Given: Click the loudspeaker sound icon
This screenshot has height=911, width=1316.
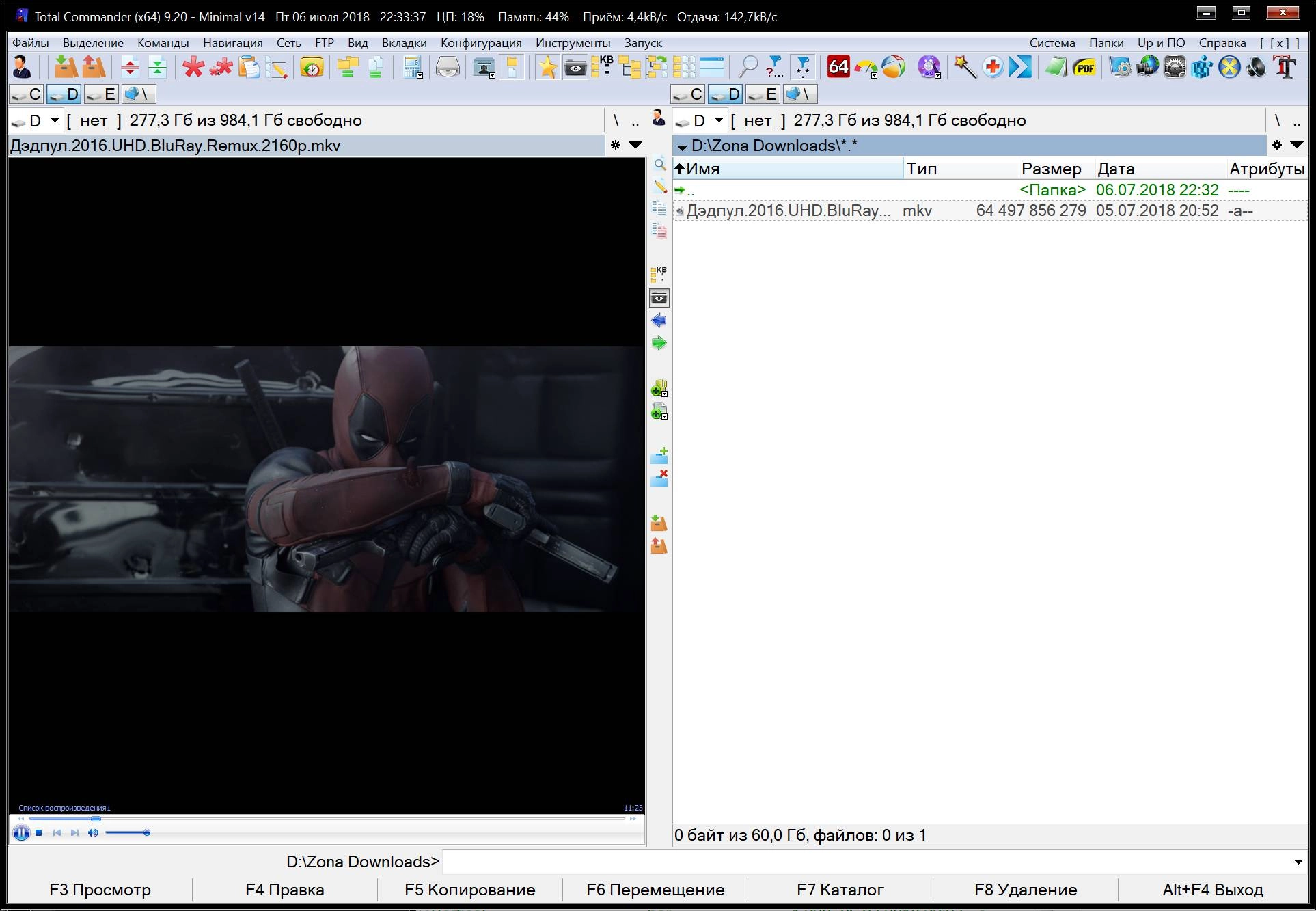Looking at the screenshot, I should 1257,67.
